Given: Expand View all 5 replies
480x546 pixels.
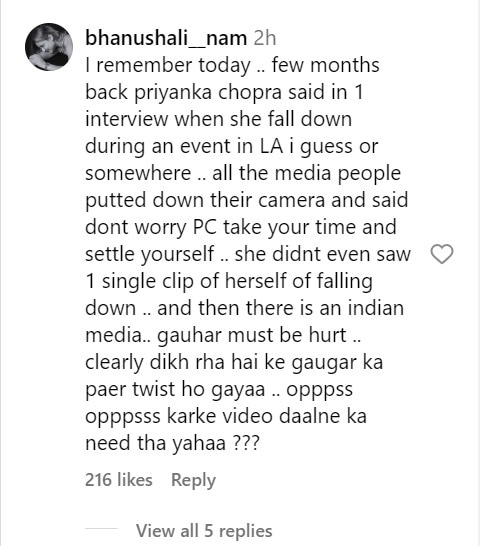Looking at the screenshot, I should pyautogui.click(x=204, y=531).
